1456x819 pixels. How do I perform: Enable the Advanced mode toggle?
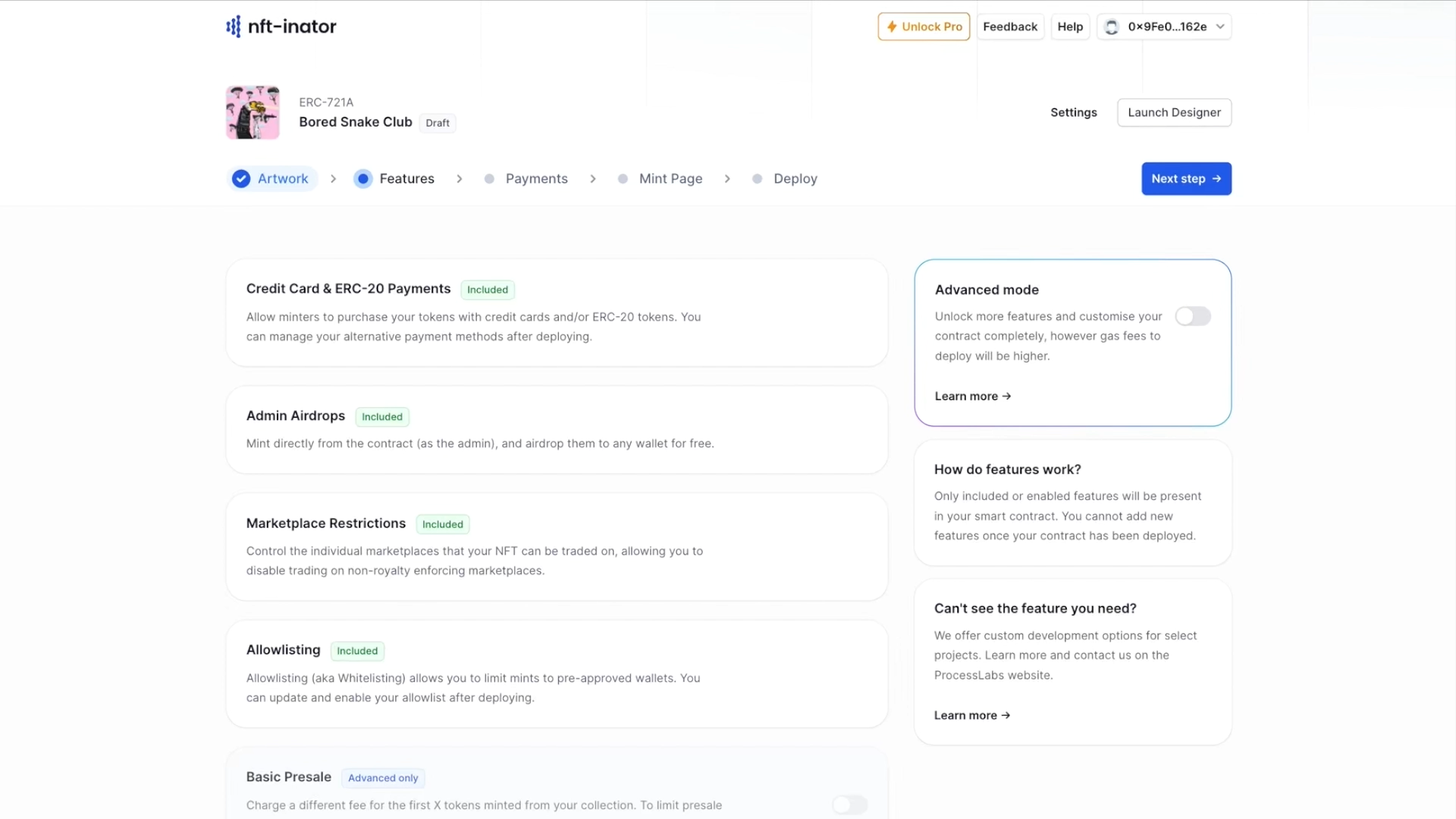coord(1192,316)
